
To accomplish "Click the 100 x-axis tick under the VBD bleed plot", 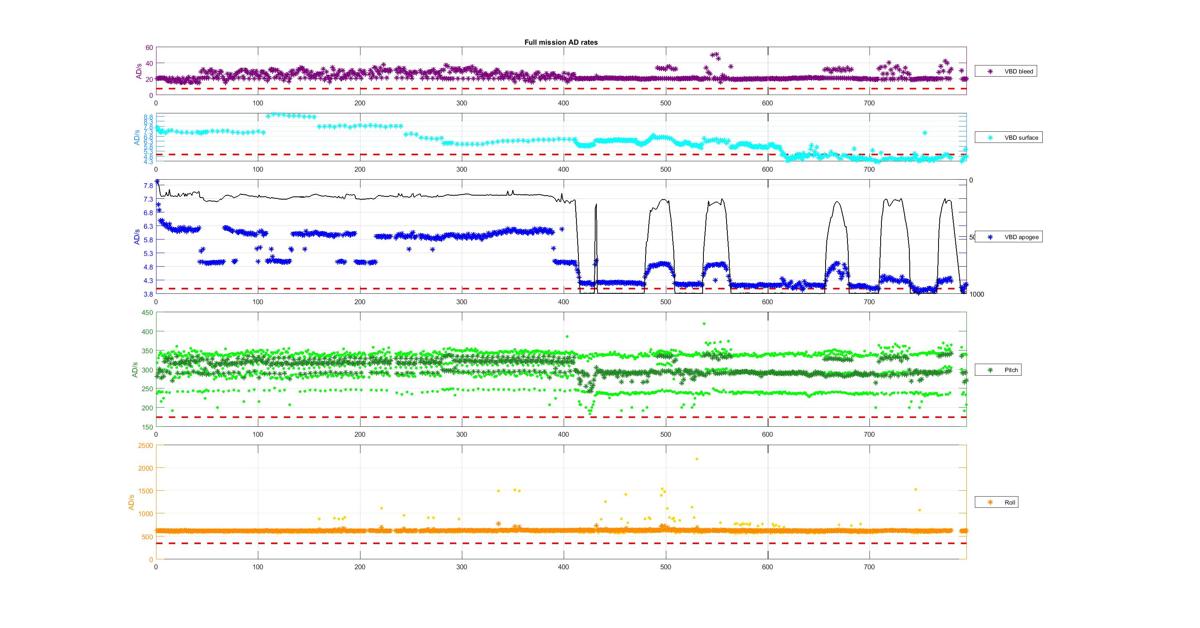I will (x=258, y=102).
